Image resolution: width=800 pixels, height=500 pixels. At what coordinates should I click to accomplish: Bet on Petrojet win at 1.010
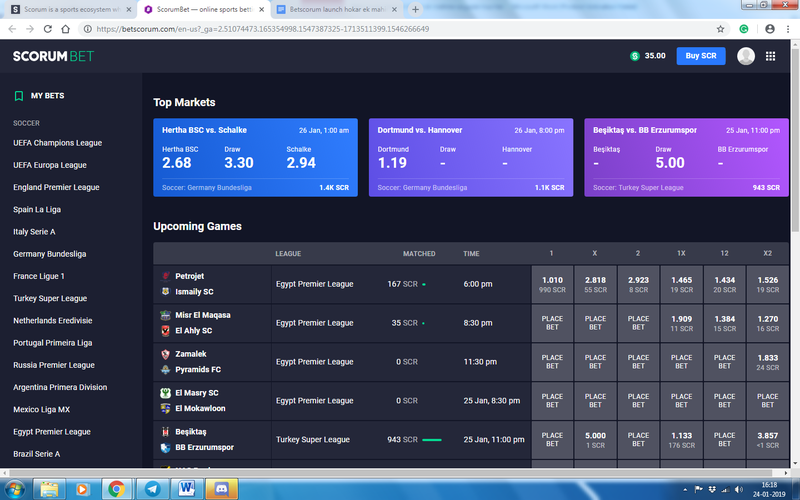click(552, 284)
